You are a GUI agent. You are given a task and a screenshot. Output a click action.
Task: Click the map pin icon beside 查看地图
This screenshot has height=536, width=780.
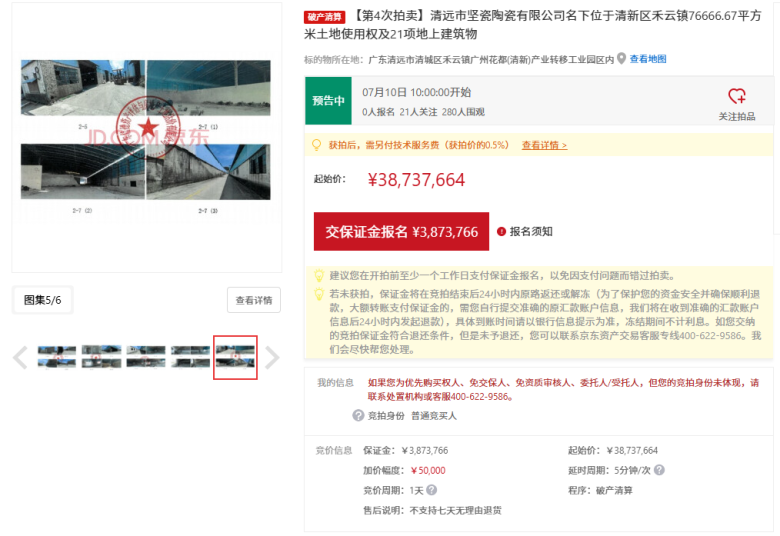click(x=622, y=59)
